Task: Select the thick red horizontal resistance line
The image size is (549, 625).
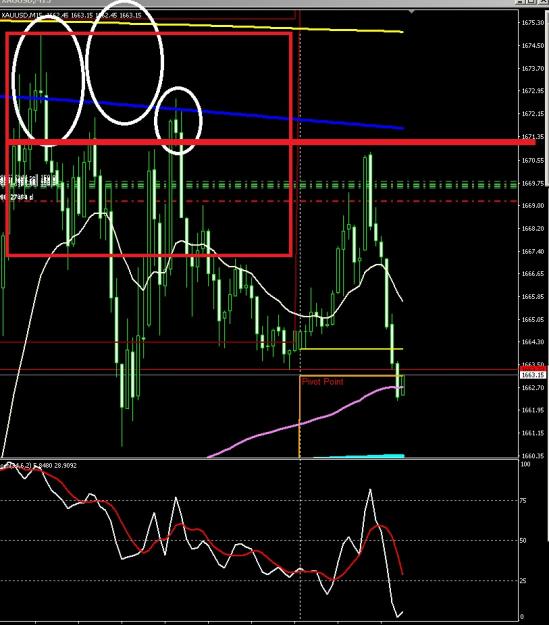Action: [271, 142]
